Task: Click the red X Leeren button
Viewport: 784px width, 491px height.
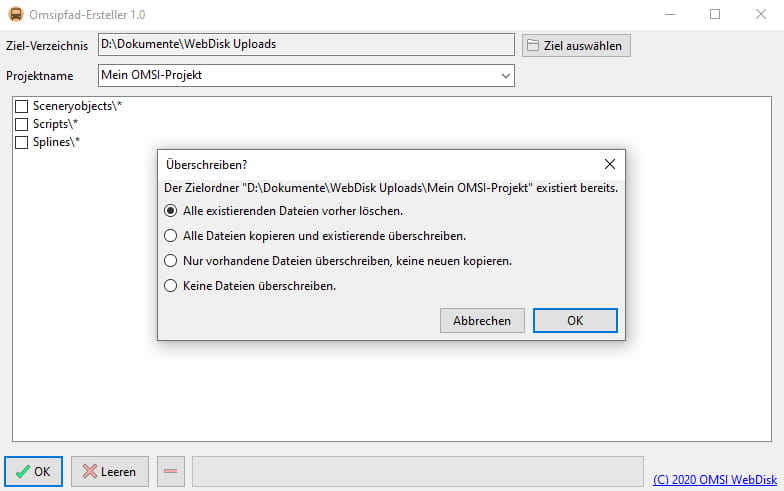Action: click(x=110, y=471)
